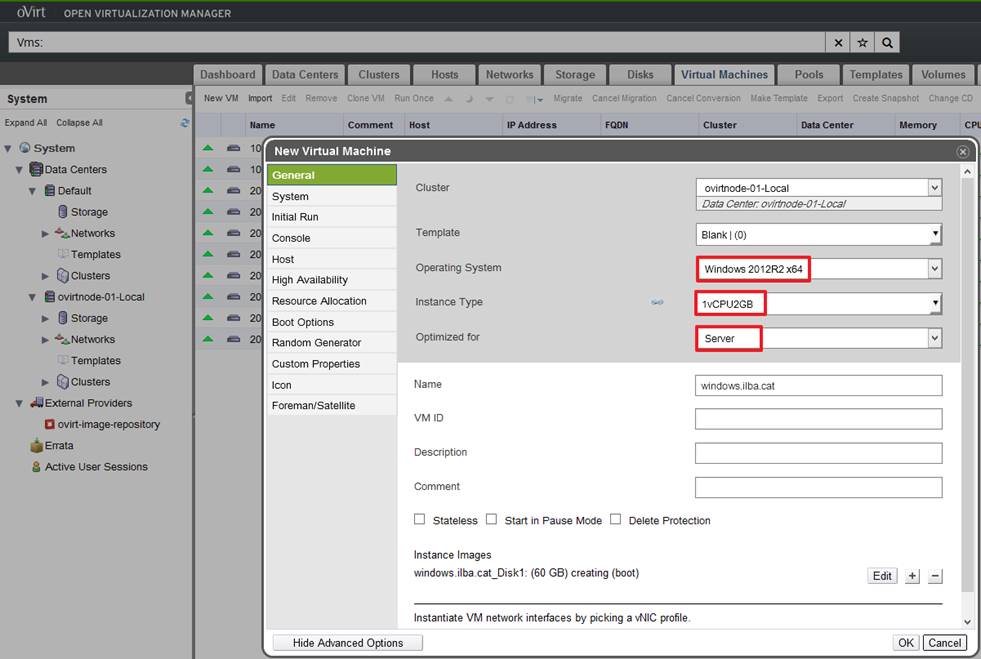Click Hide Advanced Options button
This screenshot has width=981, height=659.
point(348,643)
